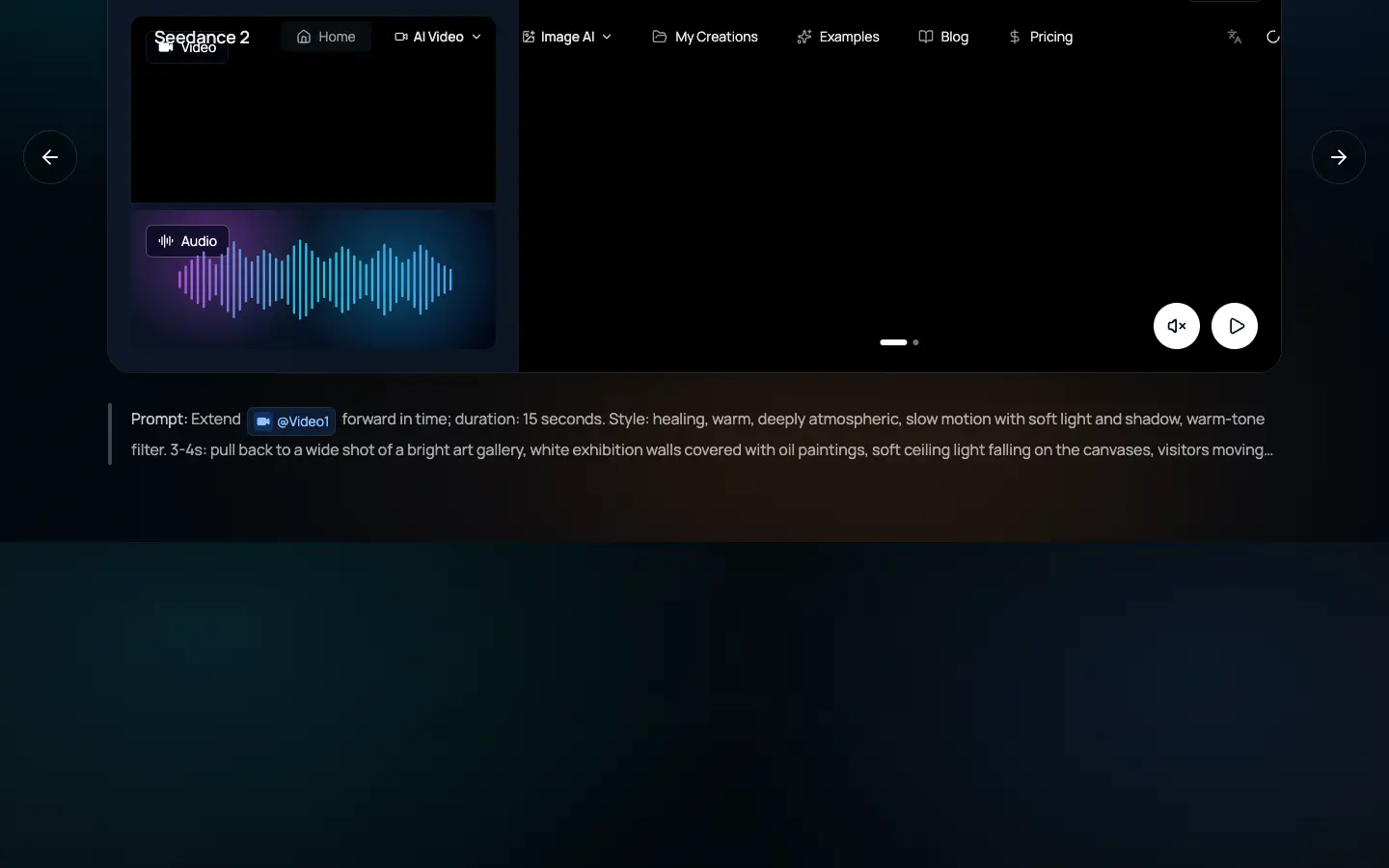Viewport: 1389px width, 868px height.
Task: Open My Creations folder page
Action: pyautogui.click(x=705, y=37)
